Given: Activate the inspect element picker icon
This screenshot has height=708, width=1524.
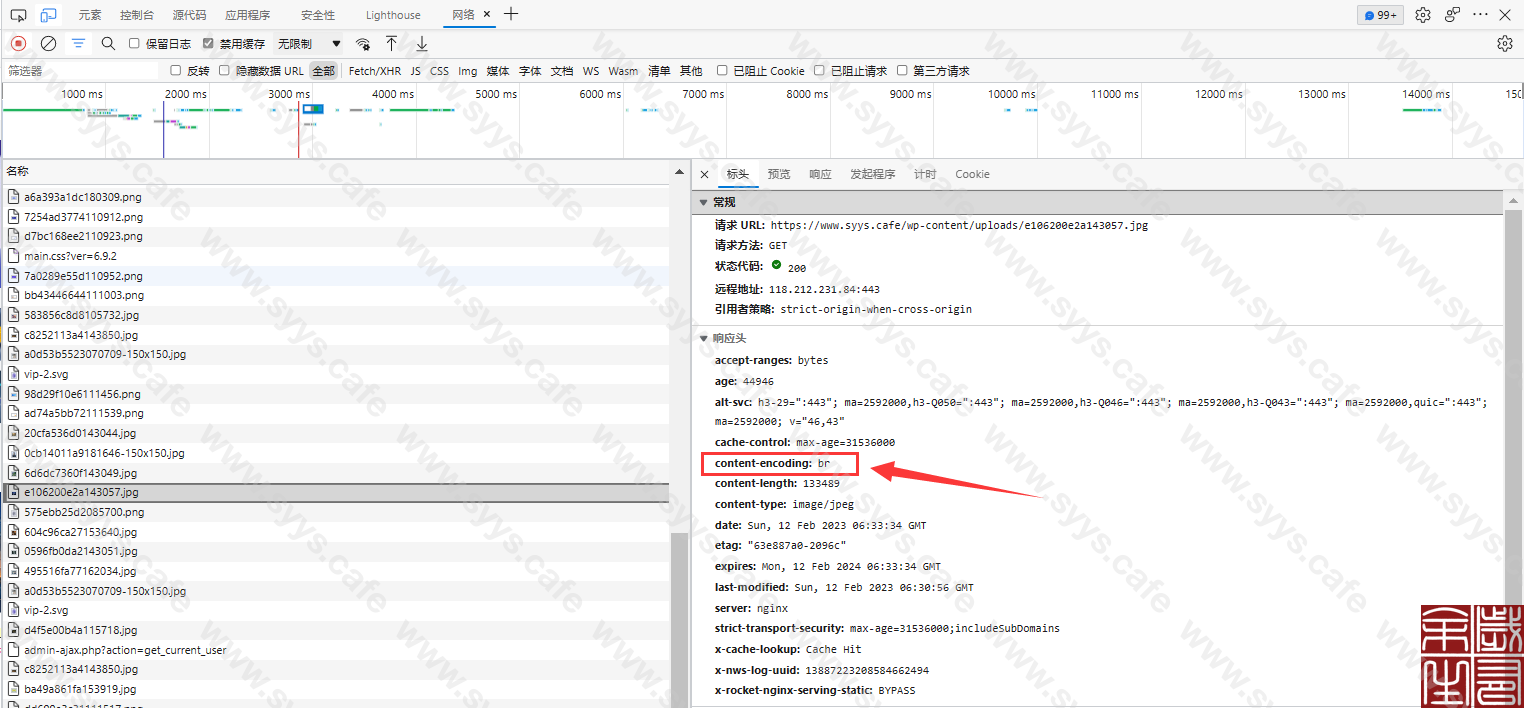Looking at the screenshot, I should pyautogui.click(x=18, y=15).
